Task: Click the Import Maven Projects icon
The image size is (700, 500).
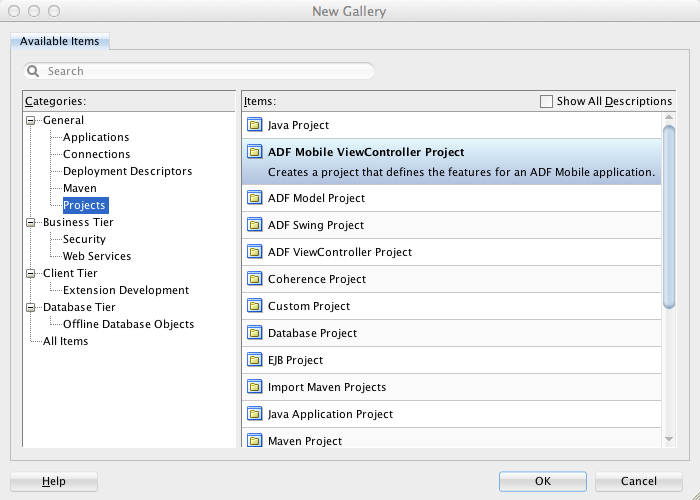Action: click(x=254, y=387)
